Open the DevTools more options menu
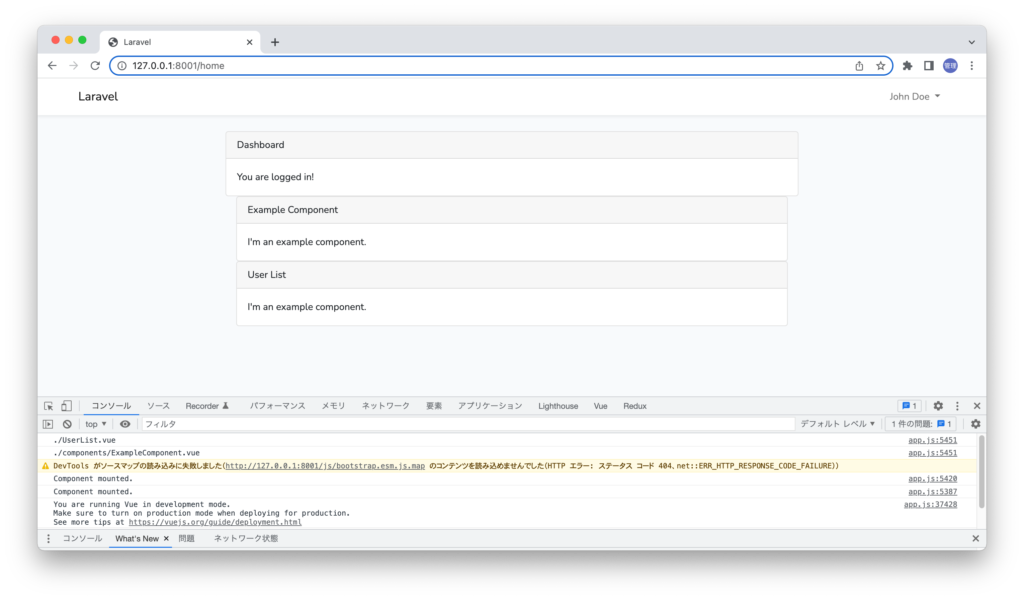The width and height of the screenshot is (1024, 600). coord(957,405)
